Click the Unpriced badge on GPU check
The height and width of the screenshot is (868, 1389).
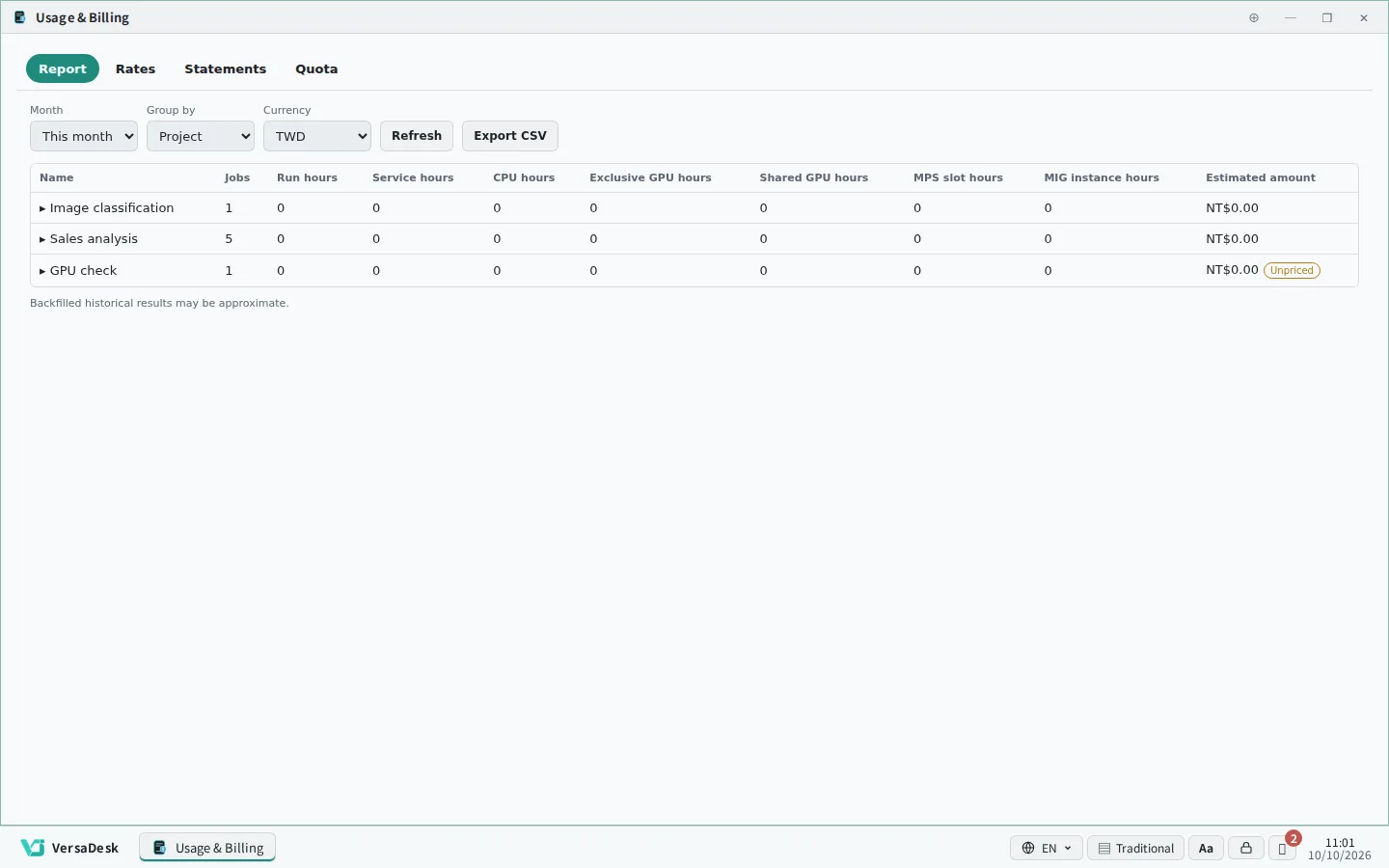pos(1292,270)
